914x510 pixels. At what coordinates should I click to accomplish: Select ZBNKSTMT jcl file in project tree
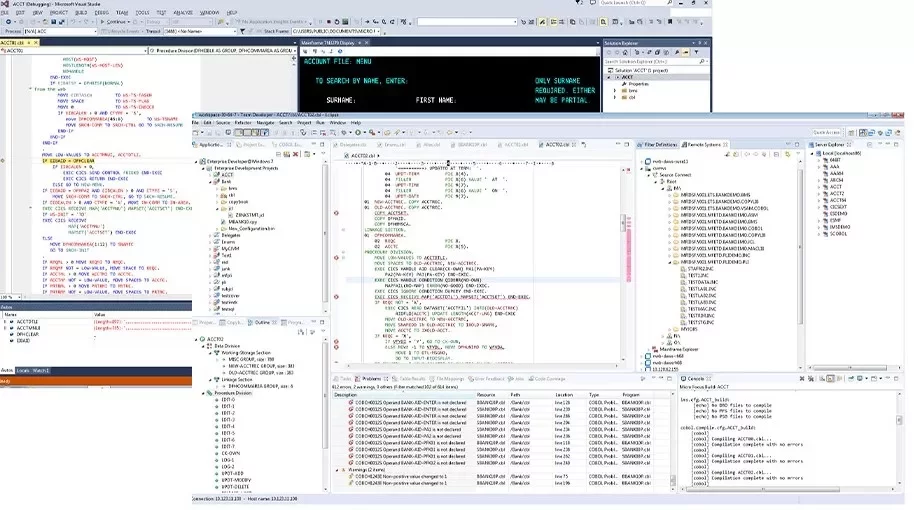click(x=249, y=215)
